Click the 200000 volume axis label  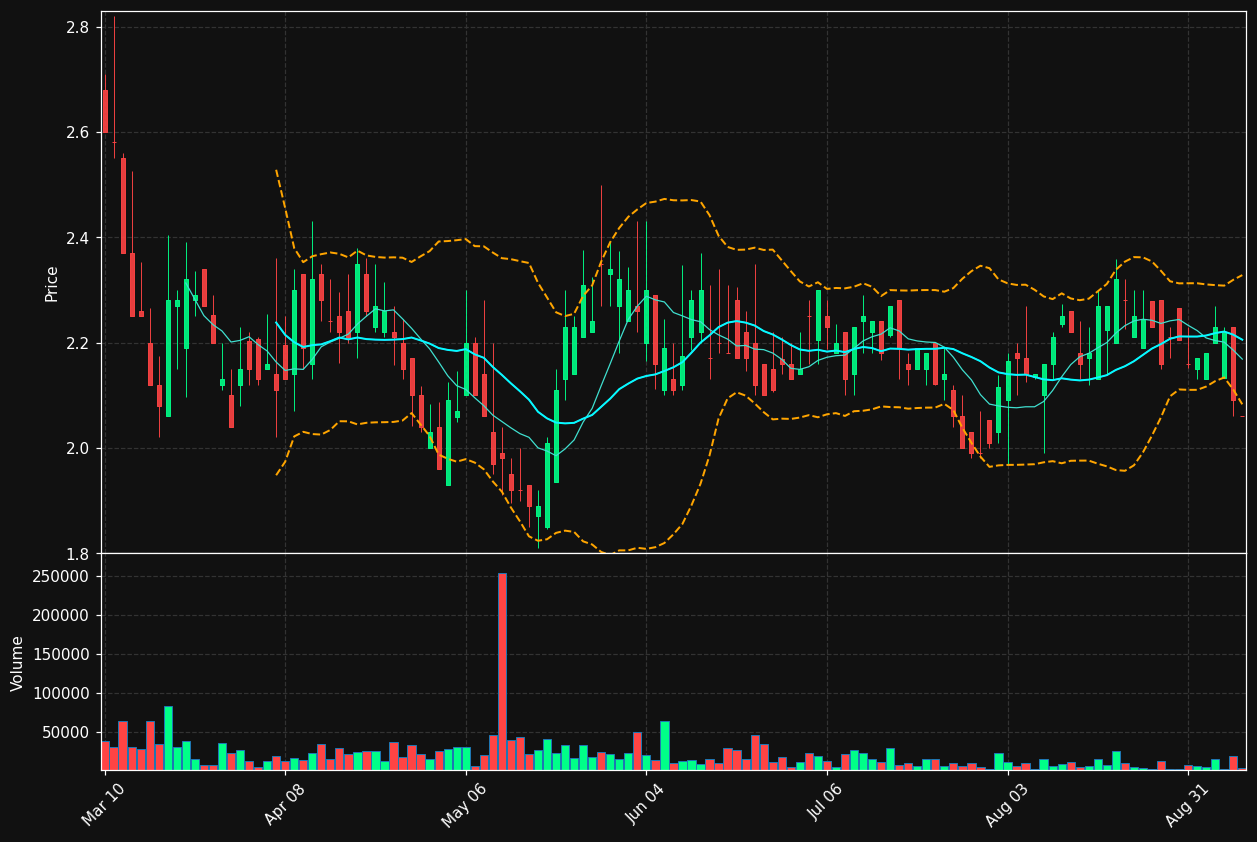pyautogui.click(x=62, y=616)
